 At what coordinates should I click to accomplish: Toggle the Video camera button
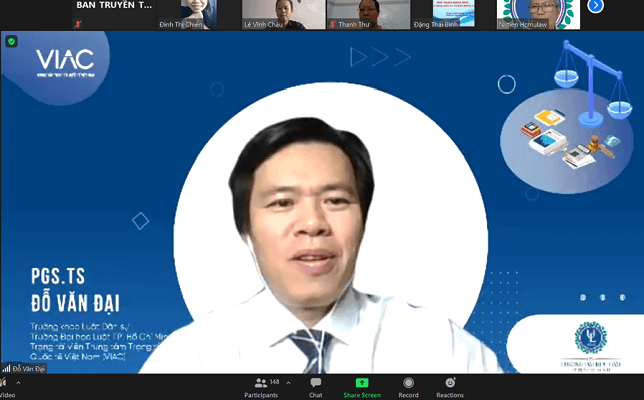pos(6,388)
